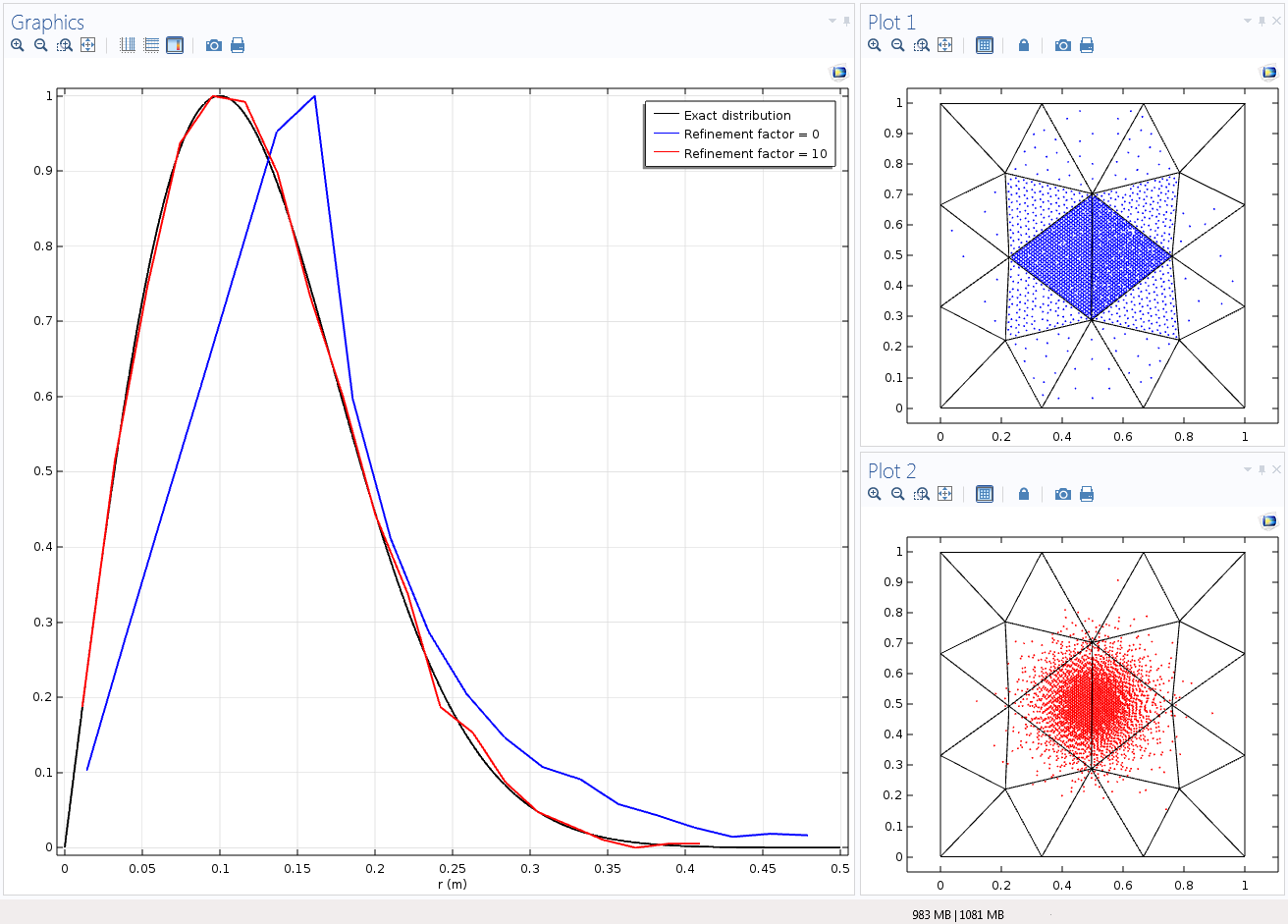
Task: Capture an image snapshot of Plot 2
Action: coord(1063,494)
